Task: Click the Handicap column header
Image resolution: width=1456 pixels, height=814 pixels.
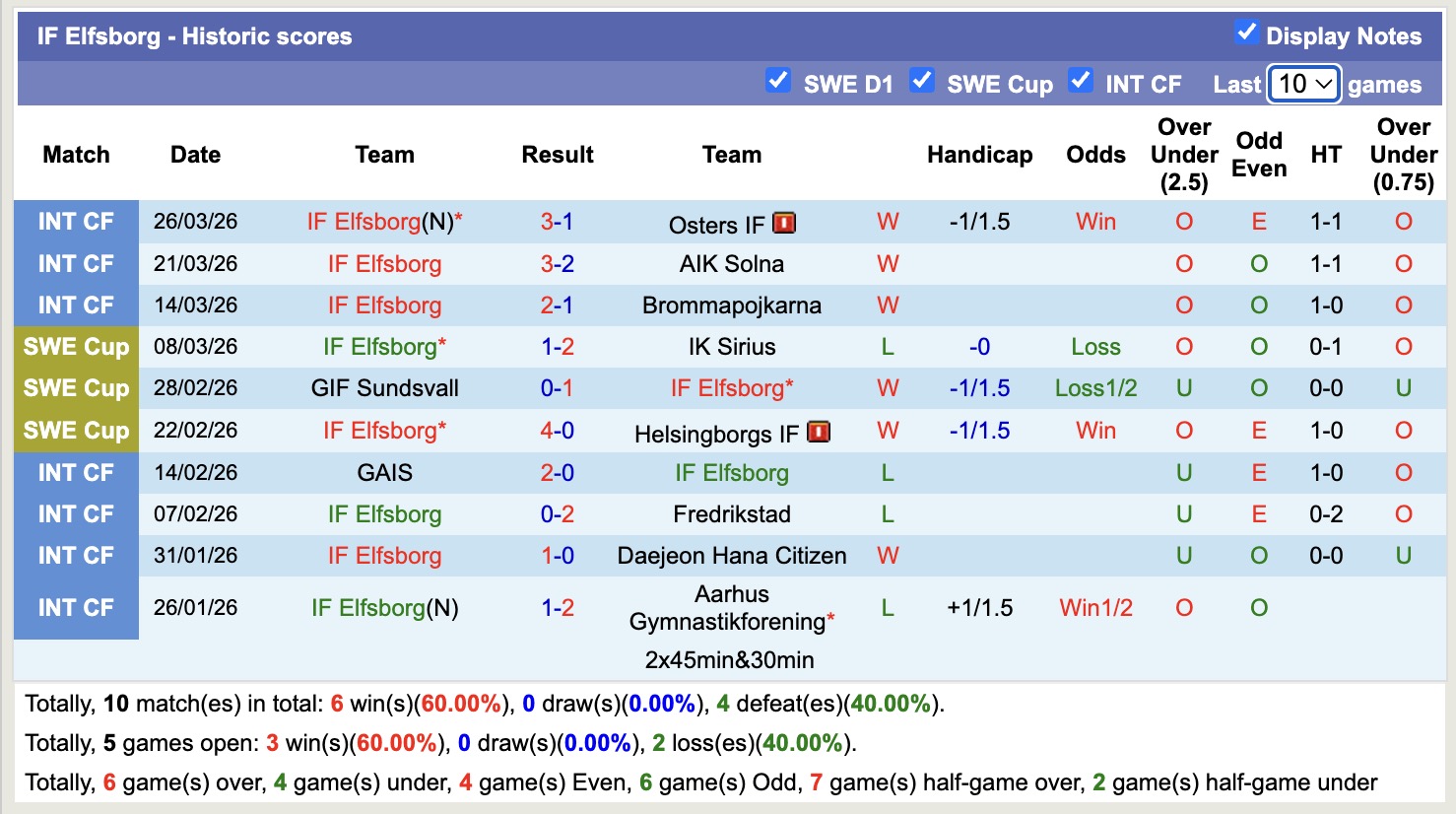Action: tap(979, 155)
